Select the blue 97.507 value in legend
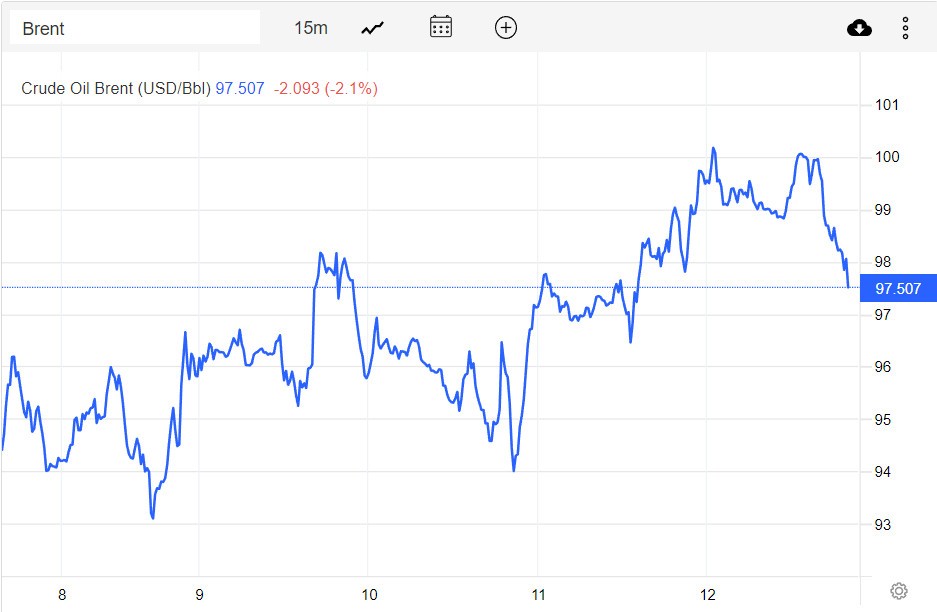937x612 pixels. (240, 88)
